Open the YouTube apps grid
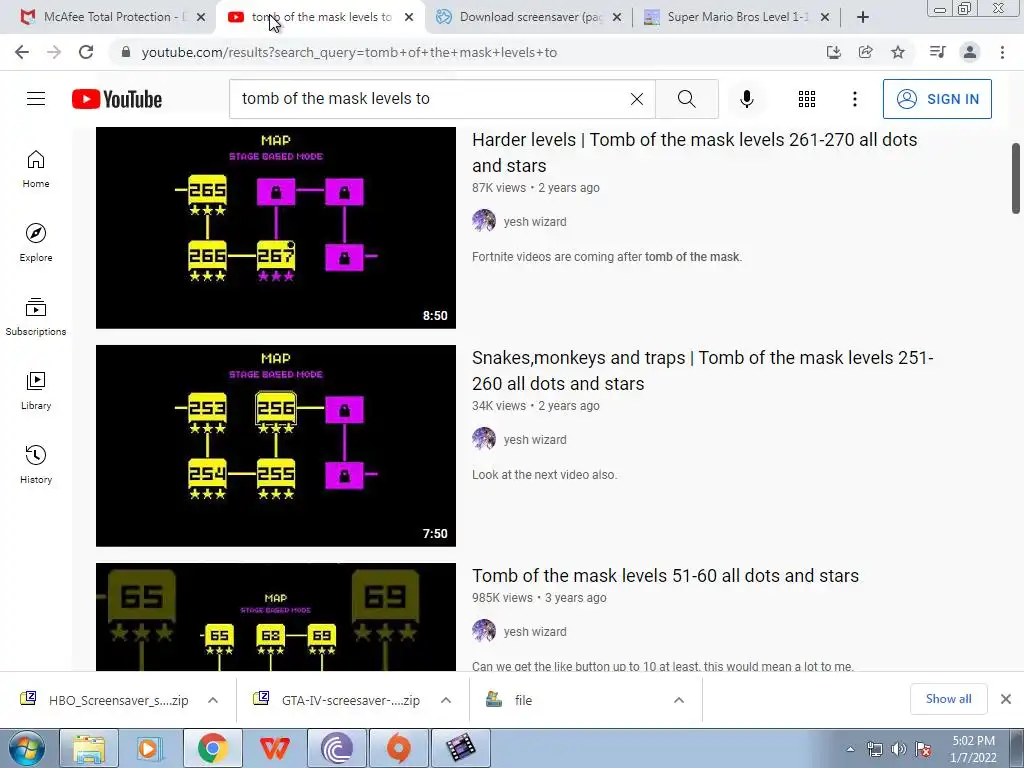The width and height of the screenshot is (1024, 768). [x=807, y=99]
